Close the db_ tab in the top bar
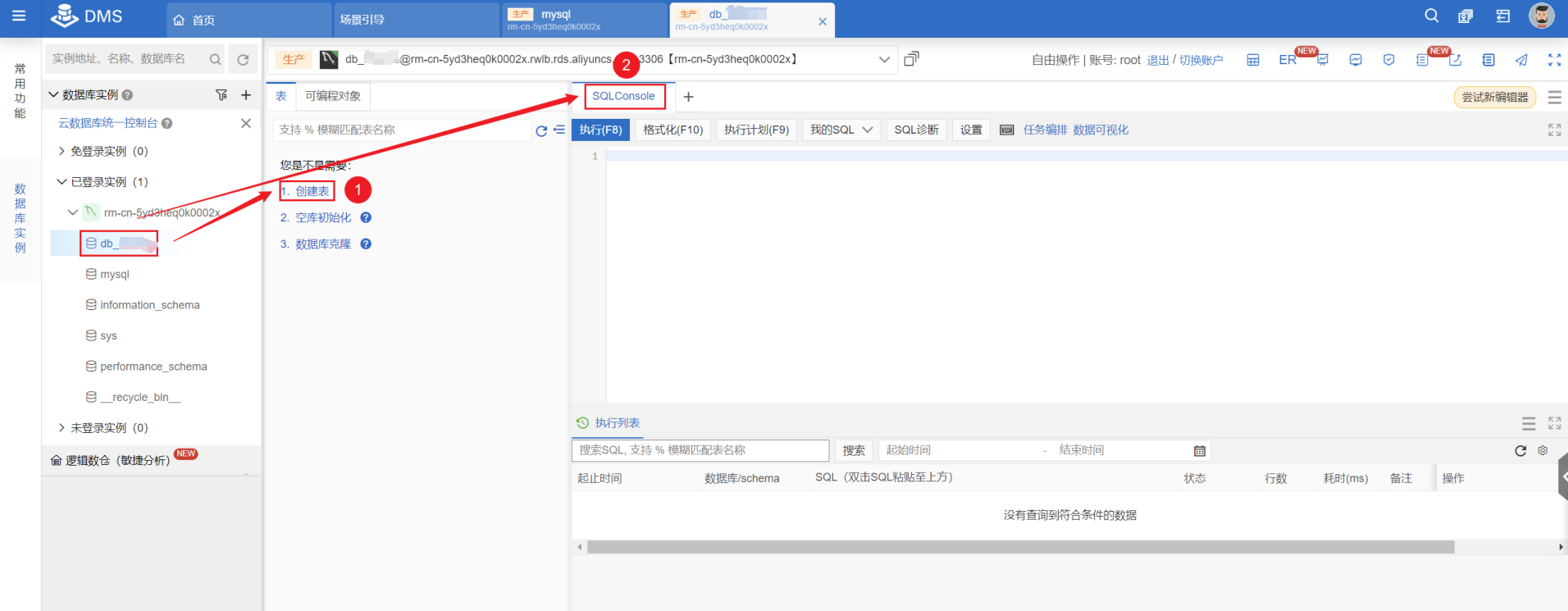Viewport: 1568px width, 611px height. coord(823,21)
